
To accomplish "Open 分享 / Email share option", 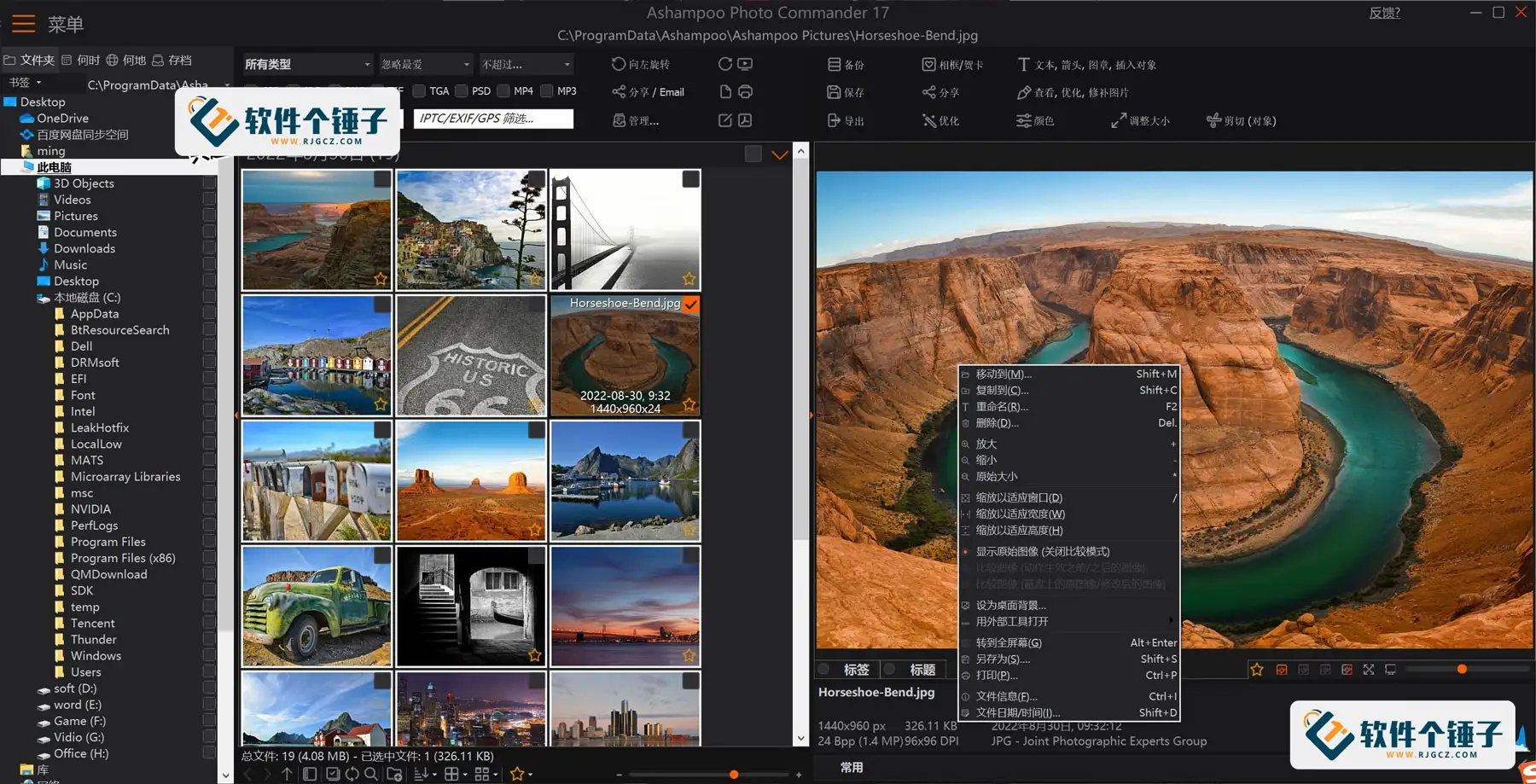I will pos(648,92).
